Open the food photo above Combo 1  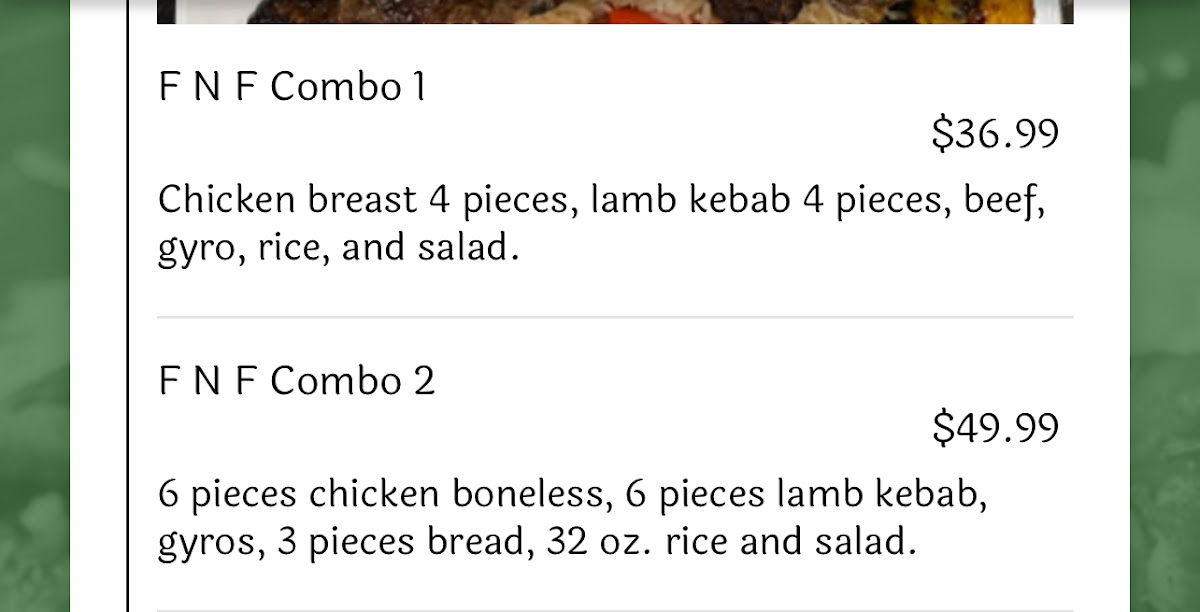(x=614, y=11)
